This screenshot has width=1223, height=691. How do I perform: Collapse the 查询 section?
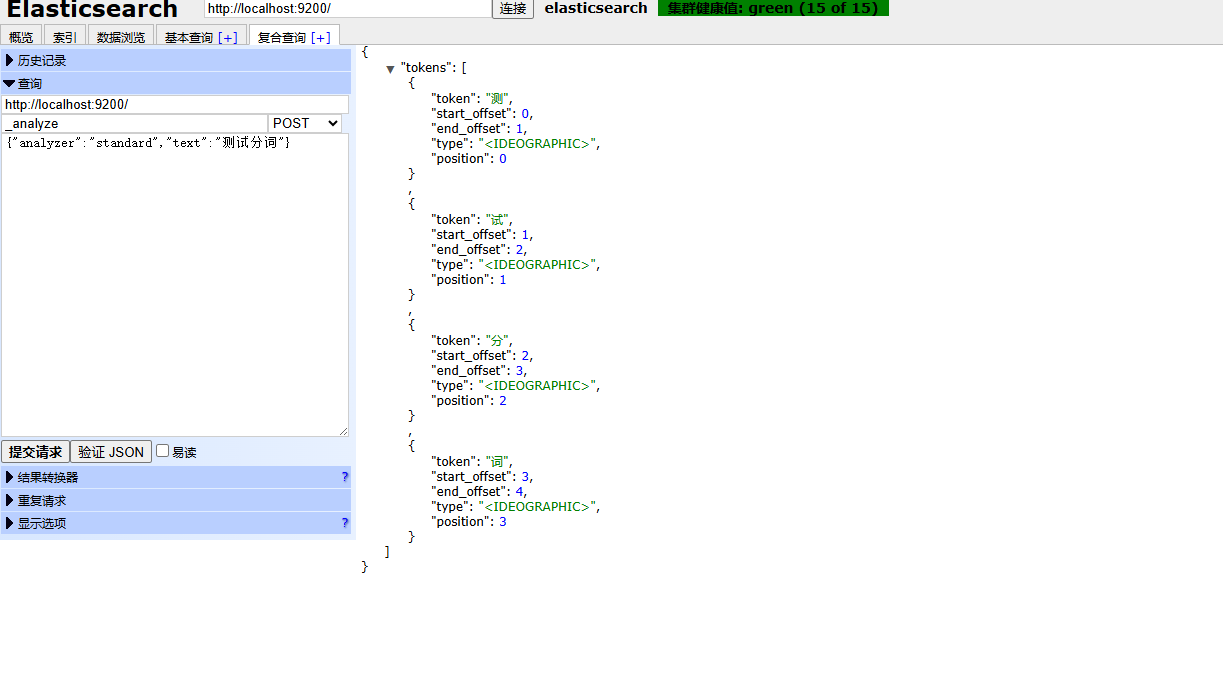point(176,83)
